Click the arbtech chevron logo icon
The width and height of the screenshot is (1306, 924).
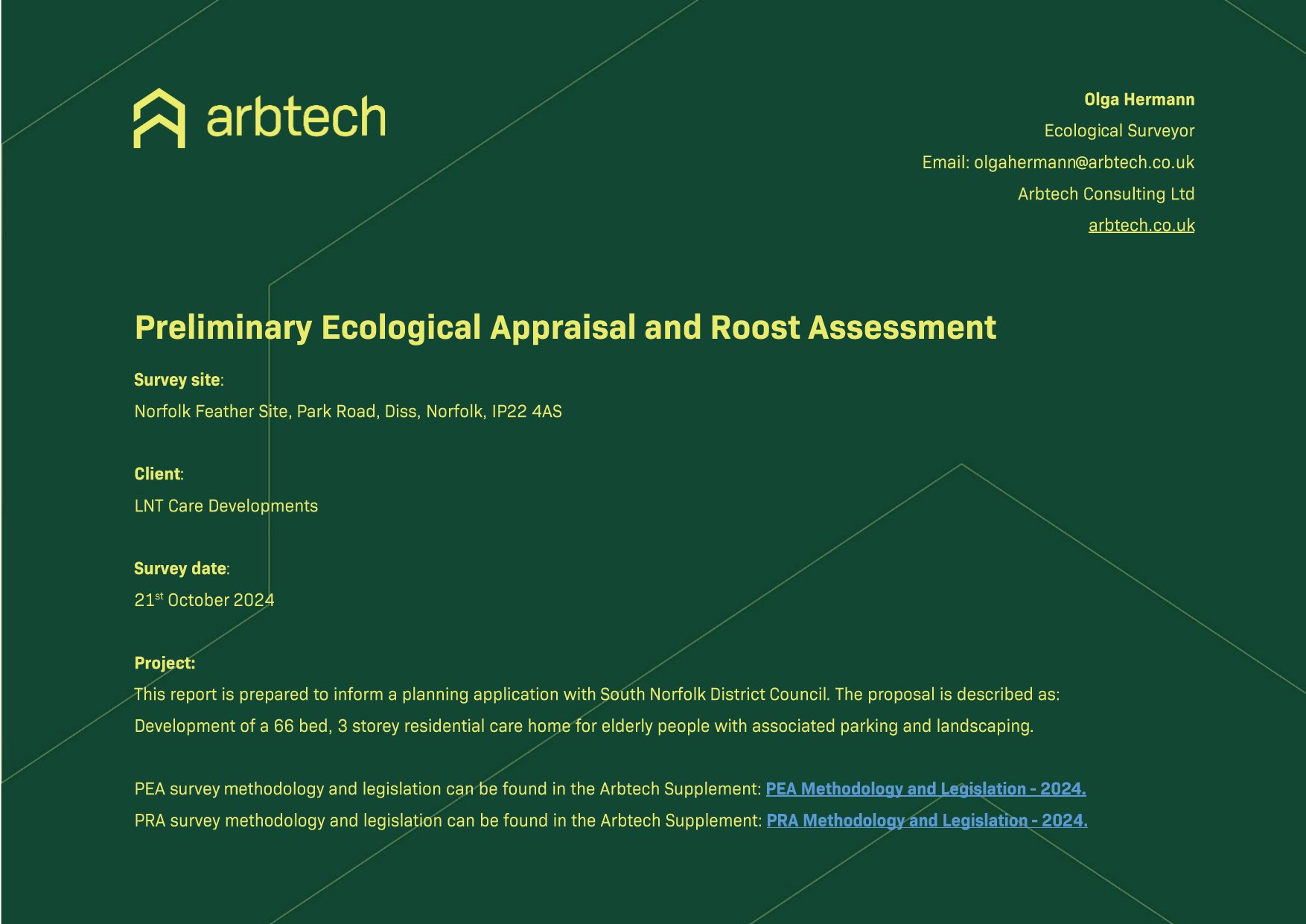pyautogui.click(x=159, y=118)
